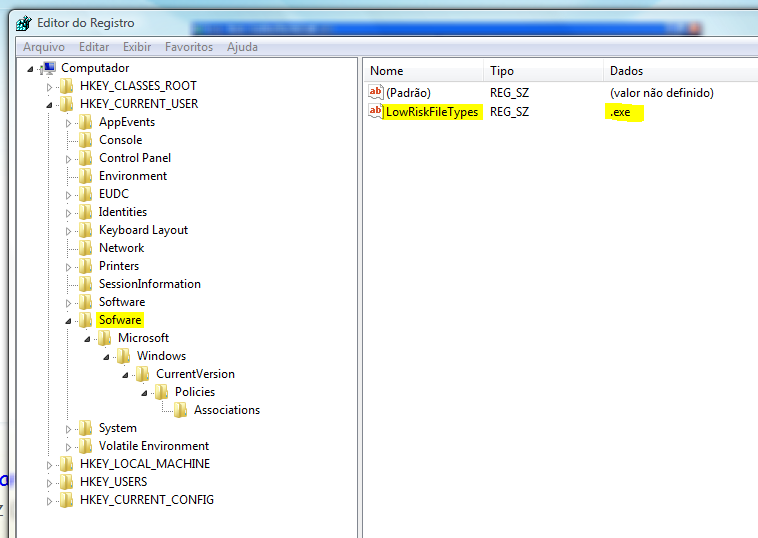Image resolution: width=758 pixels, height=538 pixels.
Task: Click the highlighted Sofware folder icon
Action: coord(86,320)
